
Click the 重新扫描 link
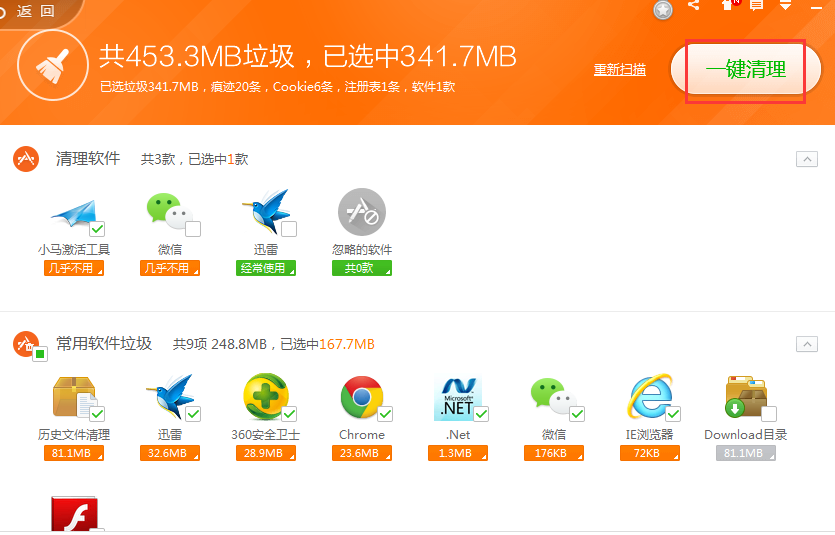click(x=620, y=70)
